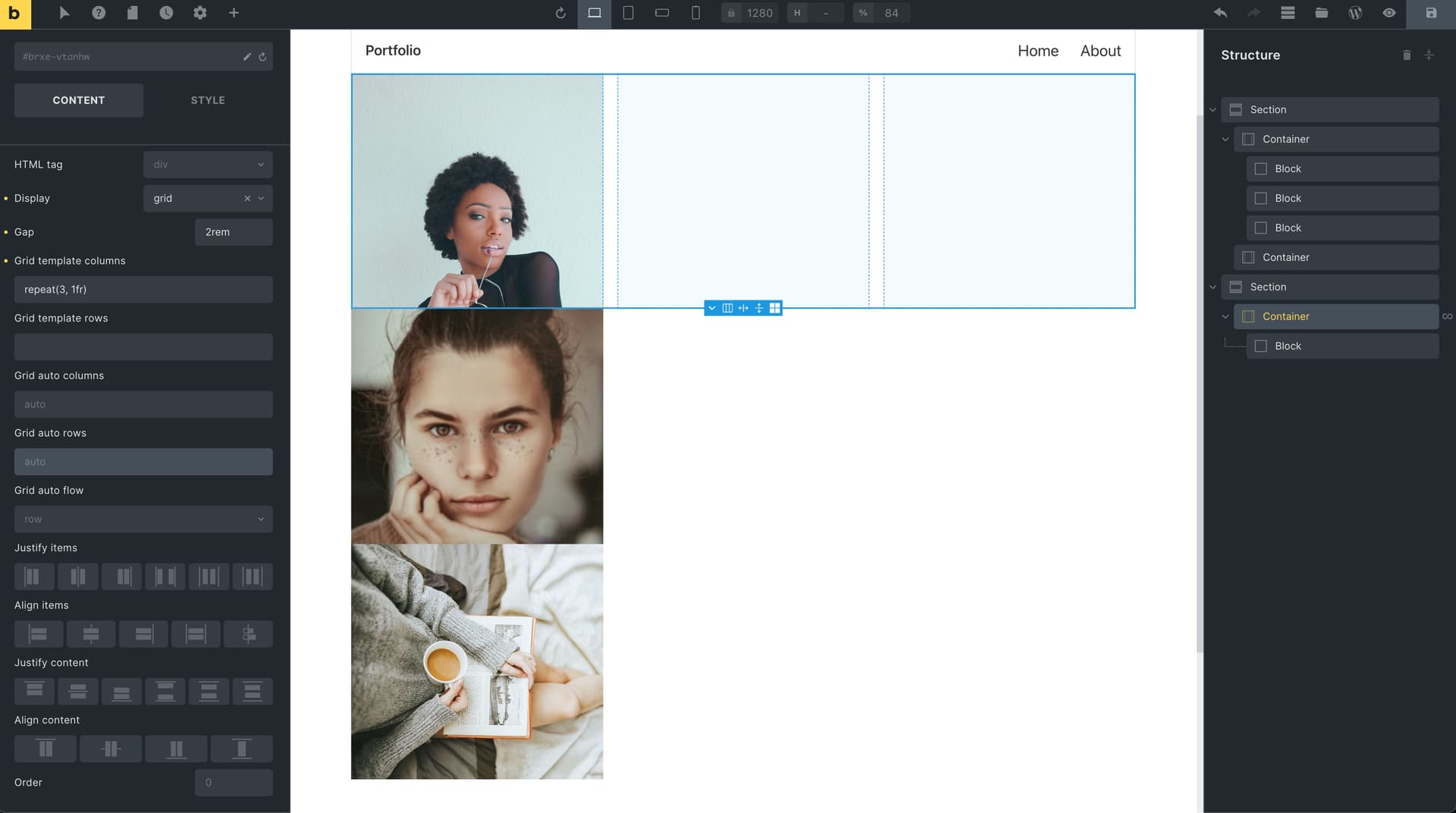Expand all with Structure panel icon
Screen dimensions: 1456x813
click(x=1429, y=55)
